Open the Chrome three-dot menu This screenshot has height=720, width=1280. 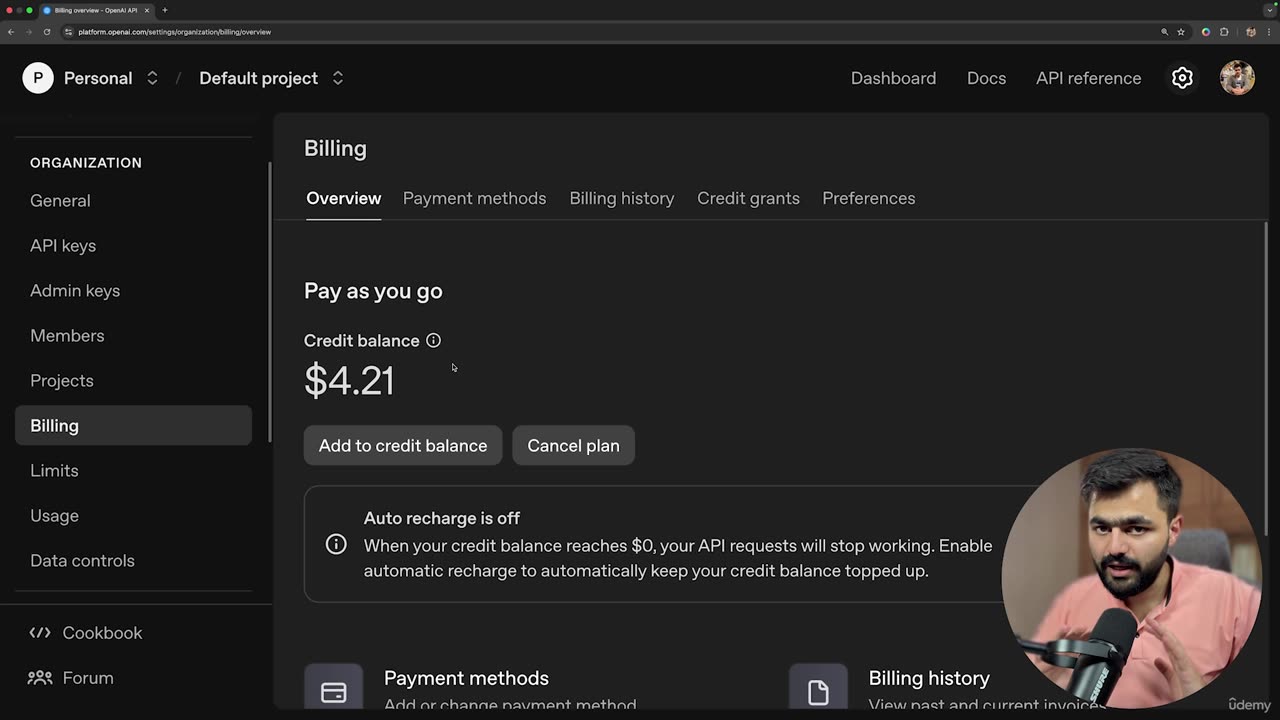coord(1269,32)
